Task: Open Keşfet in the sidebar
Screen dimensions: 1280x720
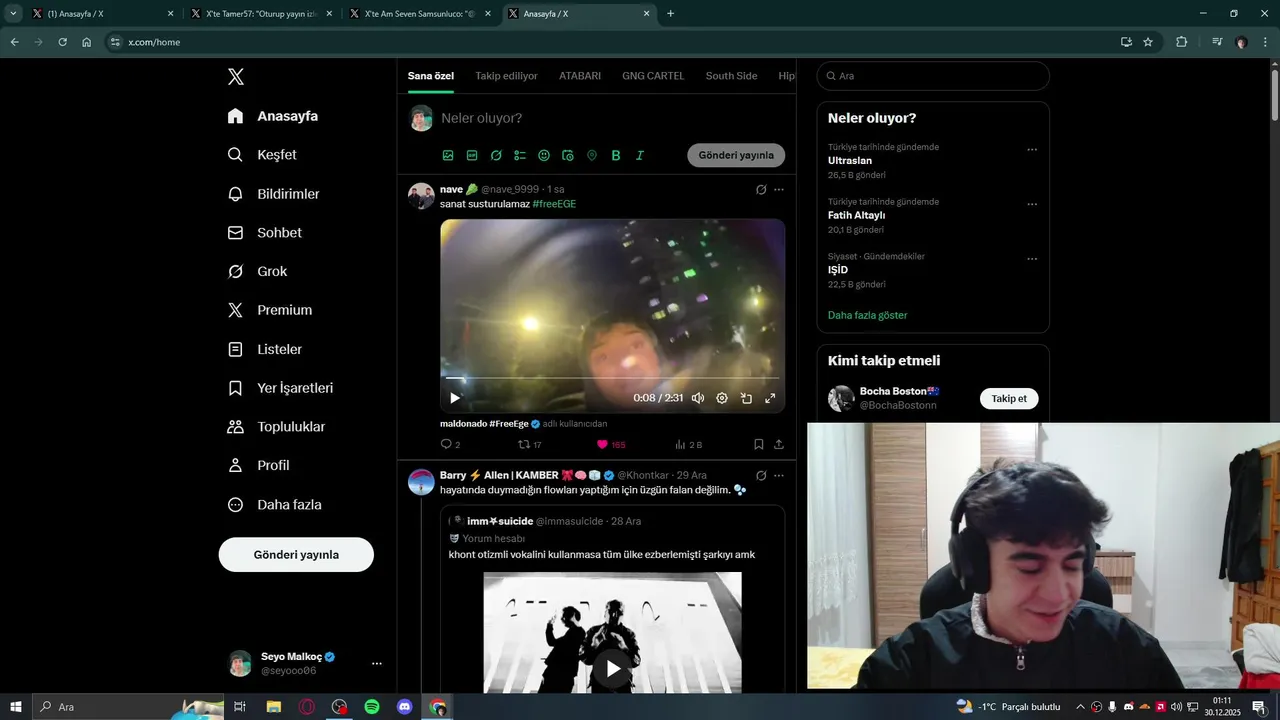Action: [x=262, y=155]
